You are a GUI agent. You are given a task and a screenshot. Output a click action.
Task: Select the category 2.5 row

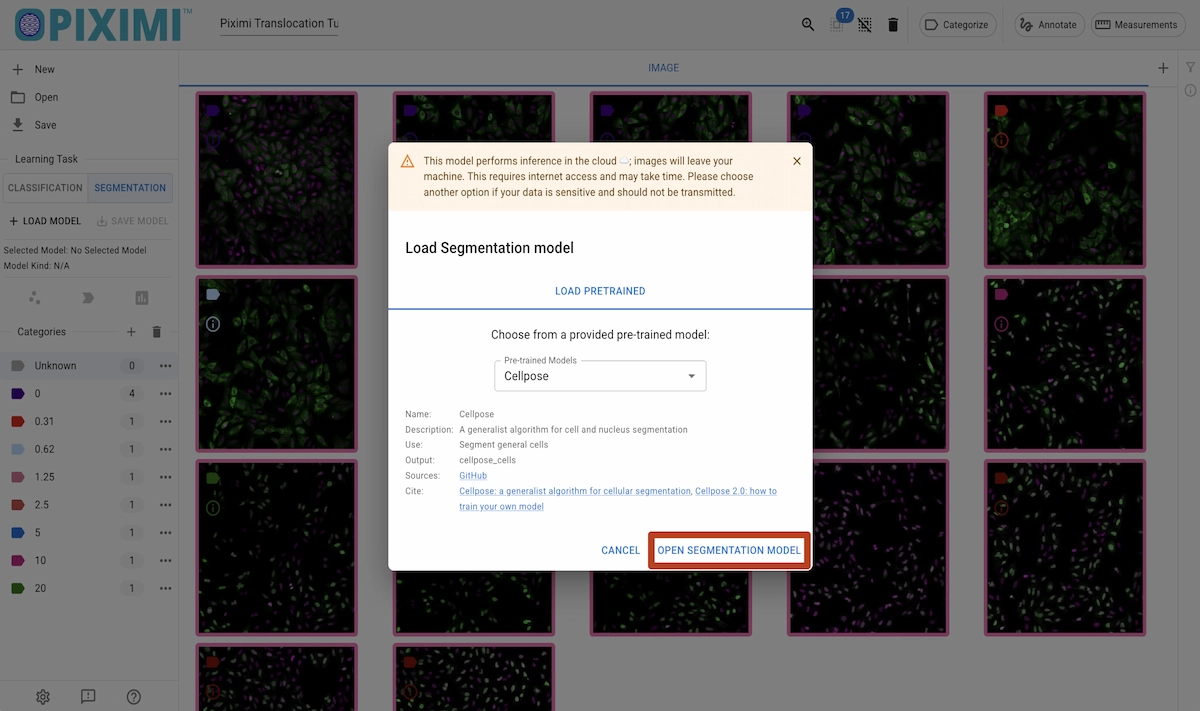point(89,505)
